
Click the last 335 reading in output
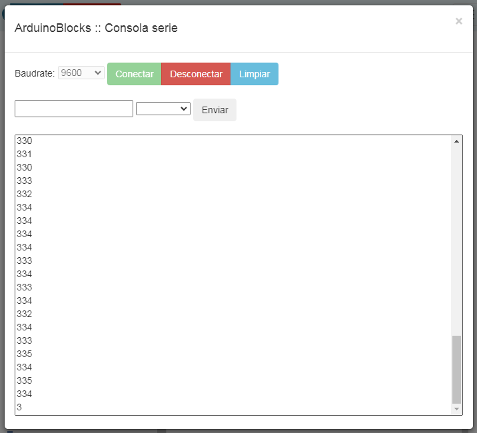pyautogui.click(x=24, y=380)
